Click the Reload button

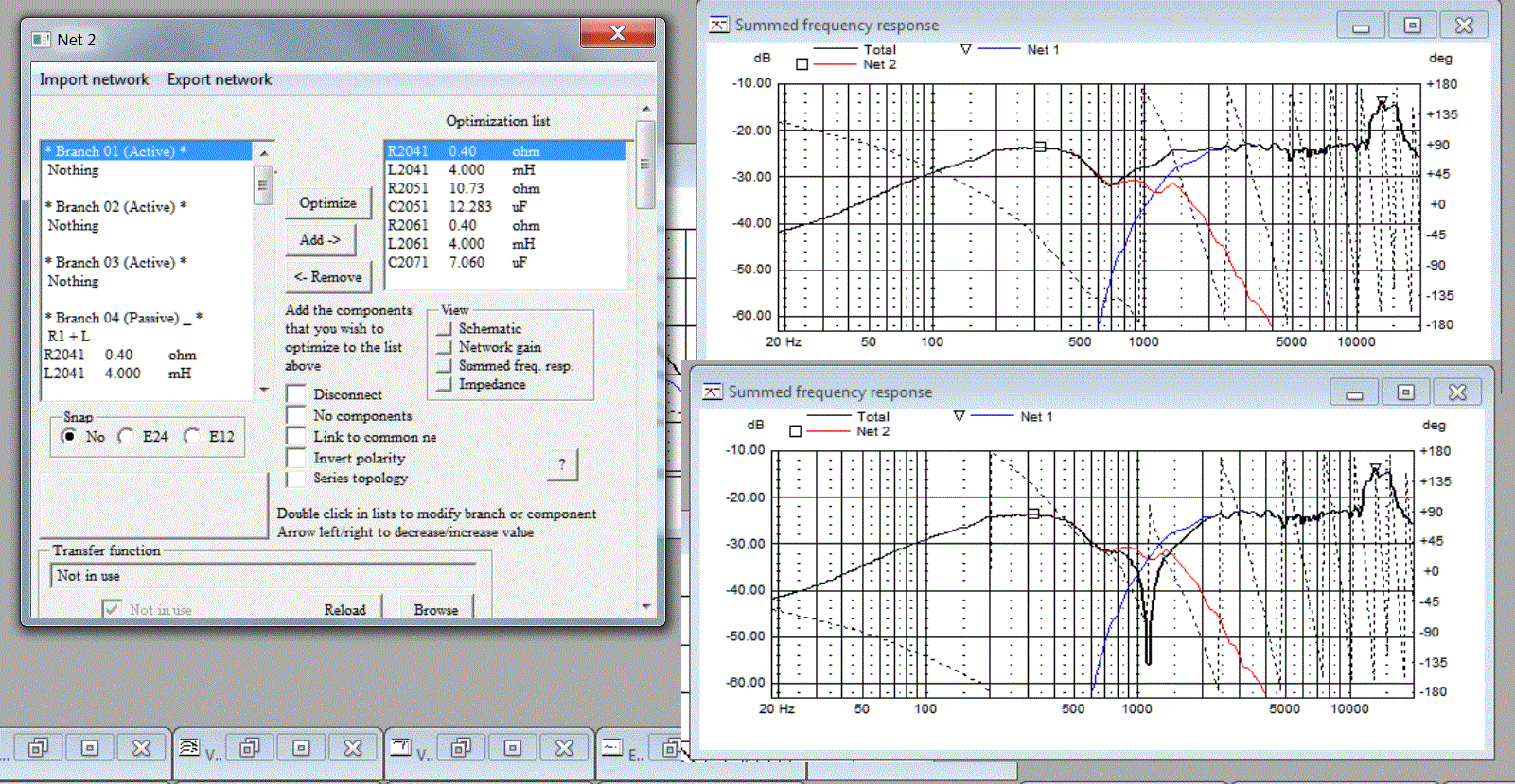[345, 609]
